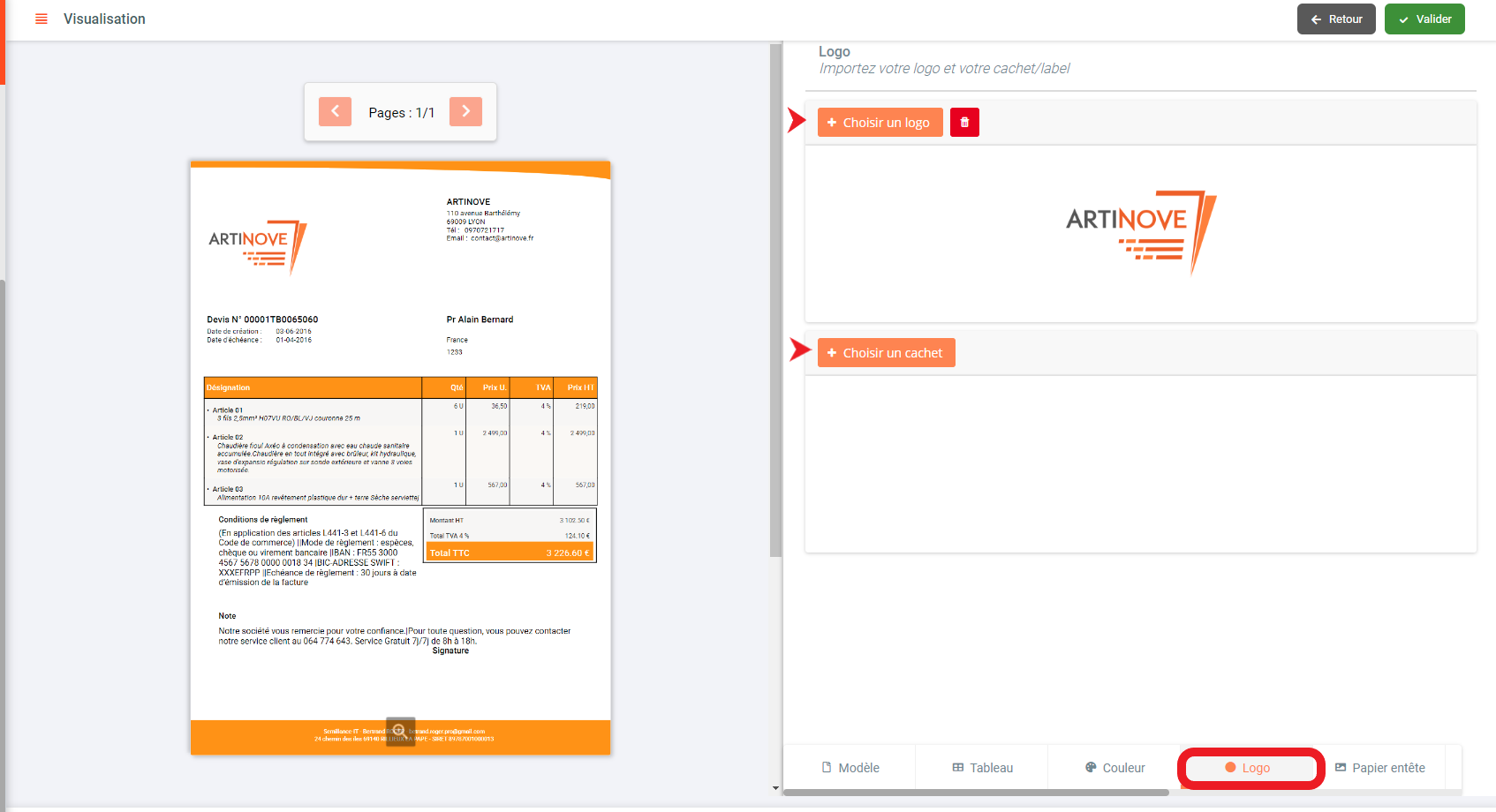Click Choisir un logo
1496x812 pixels.
[x=880, y=123]
